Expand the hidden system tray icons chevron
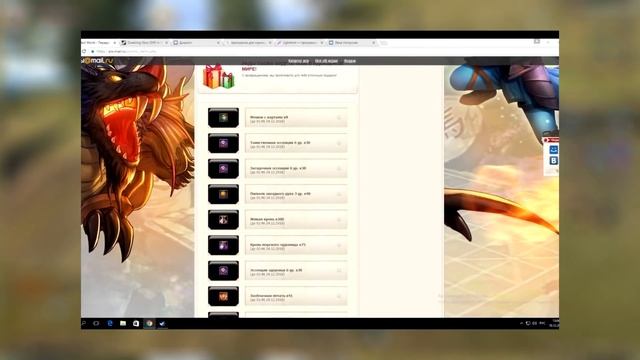The width and height of the screenshot is (640, 360). click(x=521, y=323)
